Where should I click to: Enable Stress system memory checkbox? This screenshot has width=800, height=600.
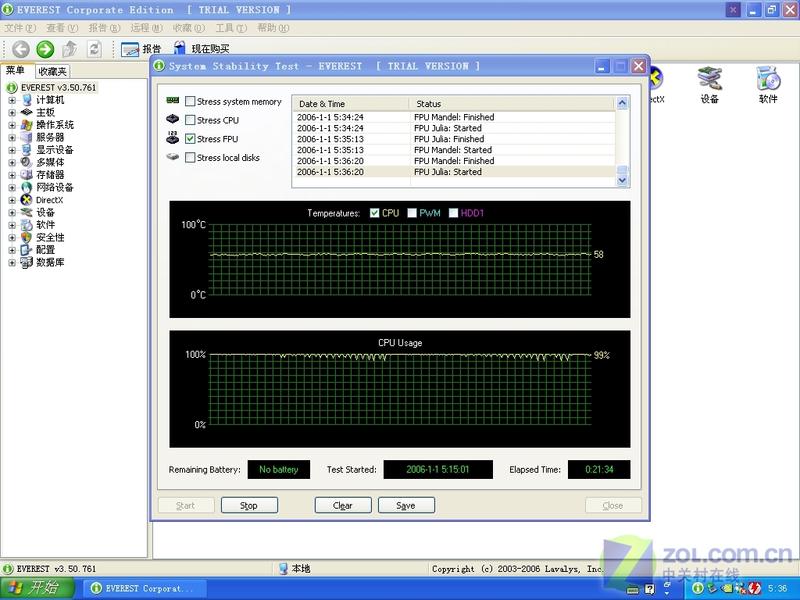point(190,102)
